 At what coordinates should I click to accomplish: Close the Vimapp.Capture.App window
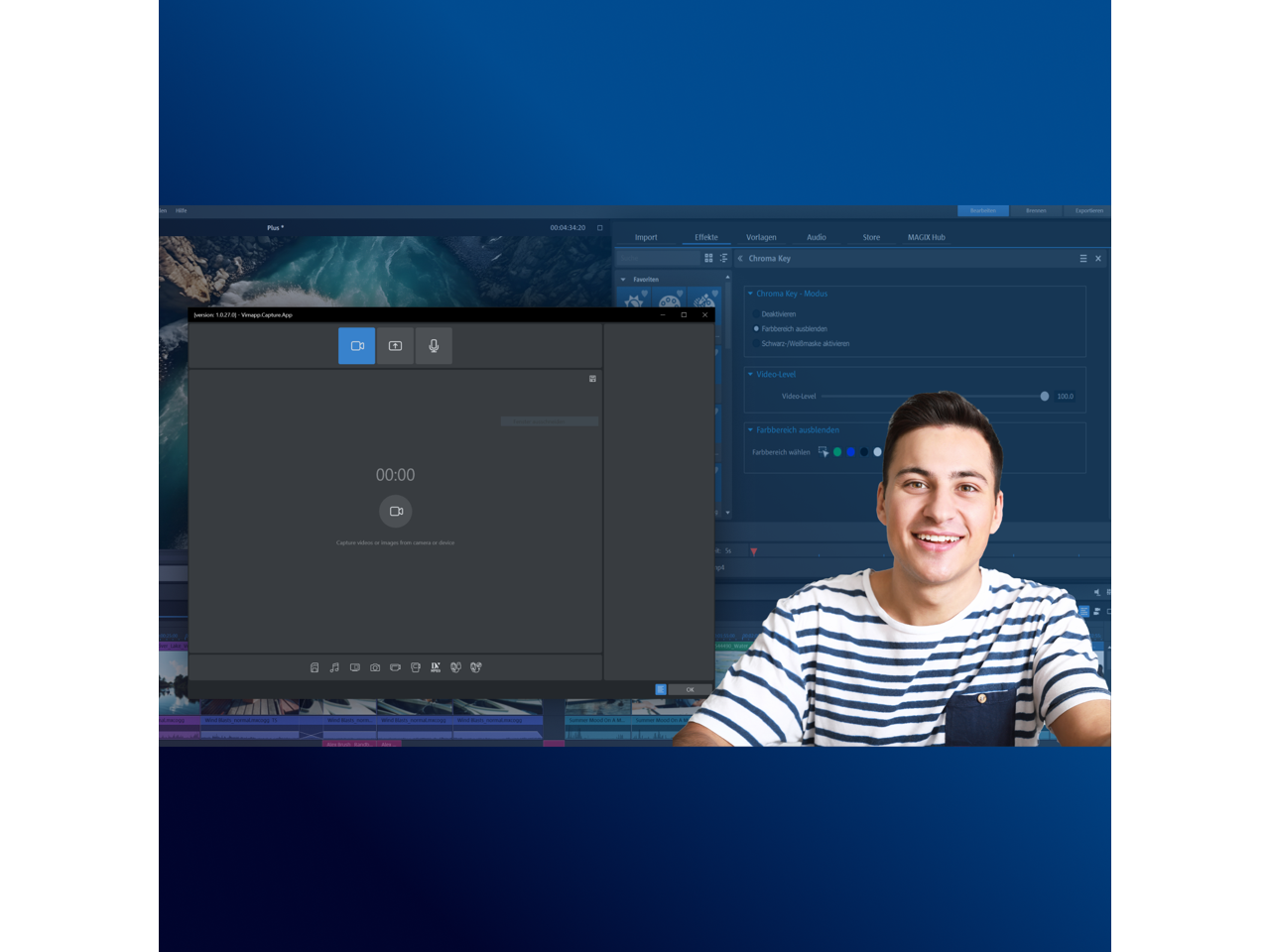point(704,315)
